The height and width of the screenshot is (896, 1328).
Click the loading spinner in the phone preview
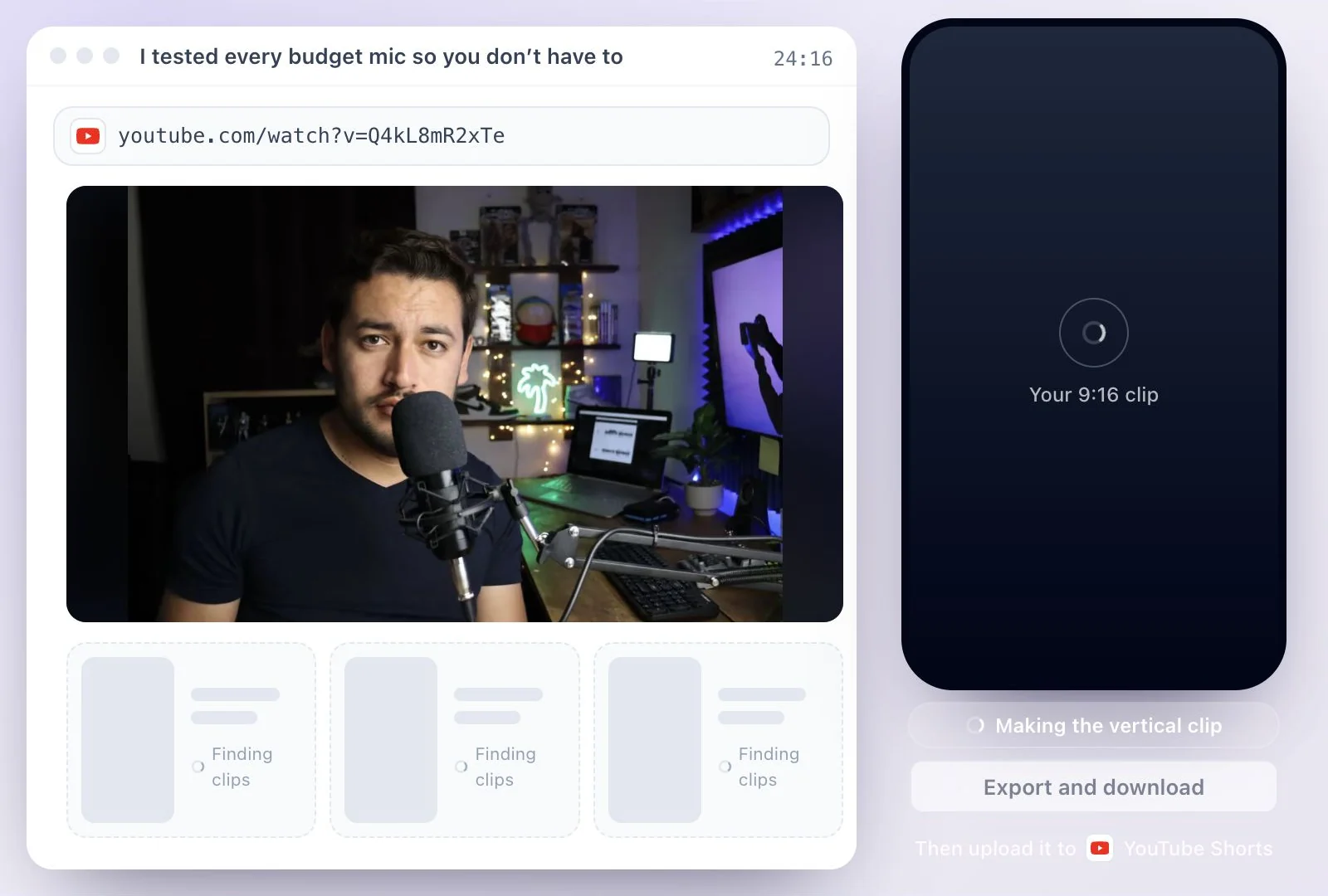point(1094,333)
